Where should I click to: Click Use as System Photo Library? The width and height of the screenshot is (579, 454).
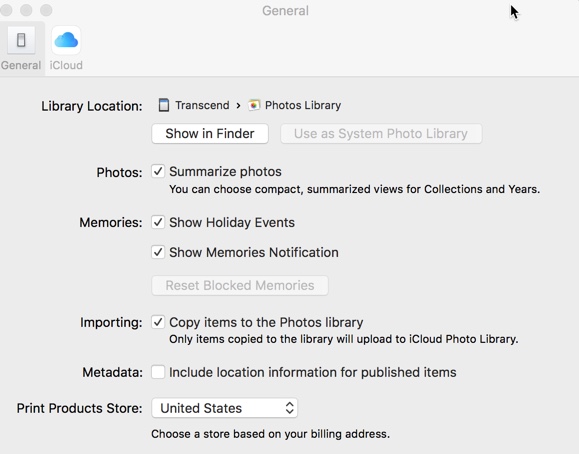click(x=381, y=133)
